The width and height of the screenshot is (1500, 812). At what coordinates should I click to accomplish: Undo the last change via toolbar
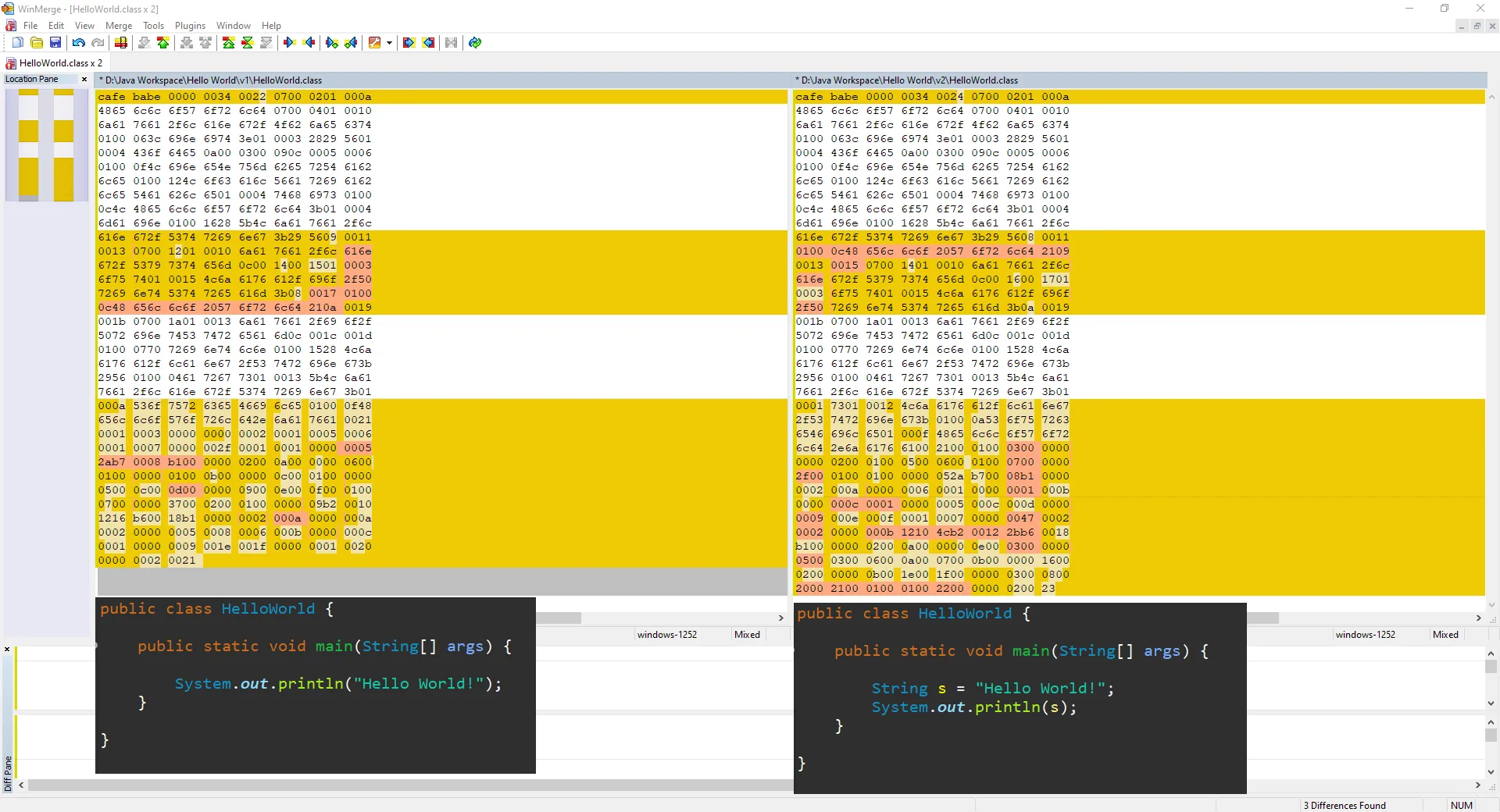tap(78, 43)
